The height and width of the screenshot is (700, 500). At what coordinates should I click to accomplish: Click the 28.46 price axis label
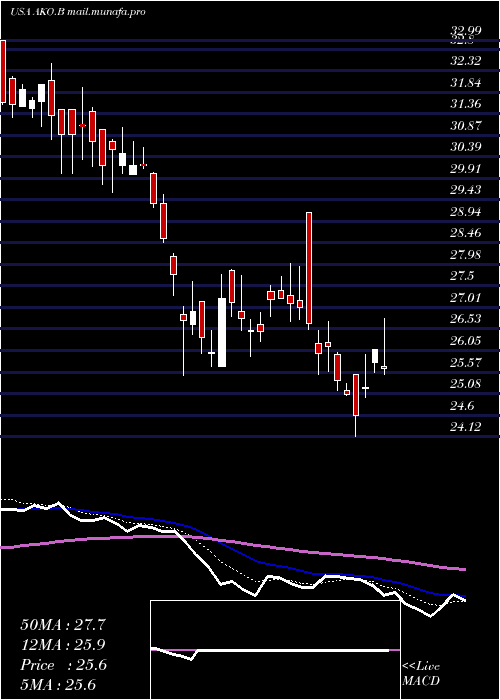coord(466,233)
